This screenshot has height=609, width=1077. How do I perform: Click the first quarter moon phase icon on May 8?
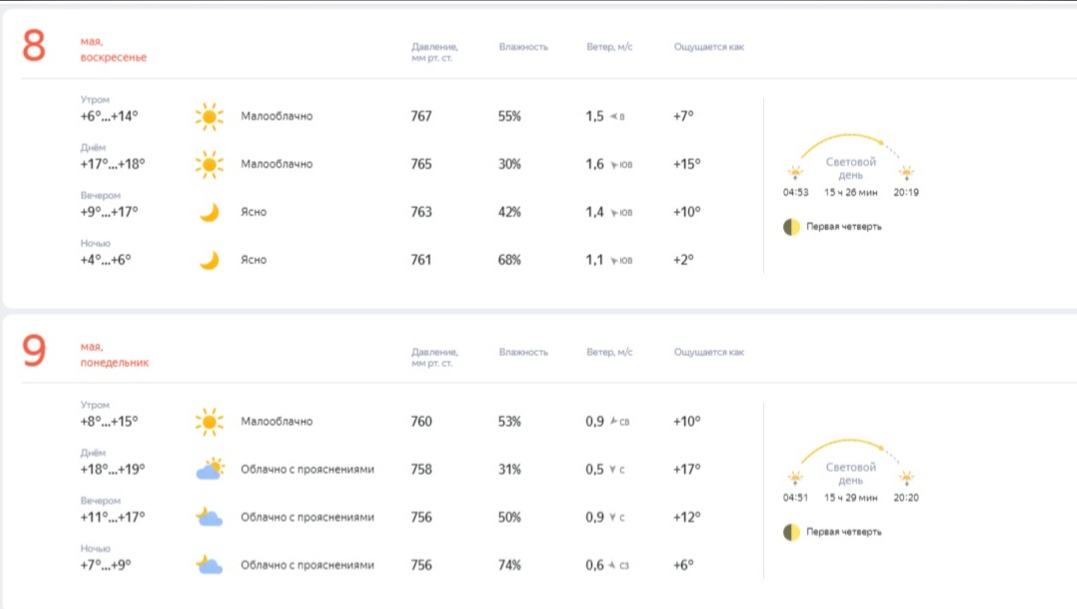[791, 227]
